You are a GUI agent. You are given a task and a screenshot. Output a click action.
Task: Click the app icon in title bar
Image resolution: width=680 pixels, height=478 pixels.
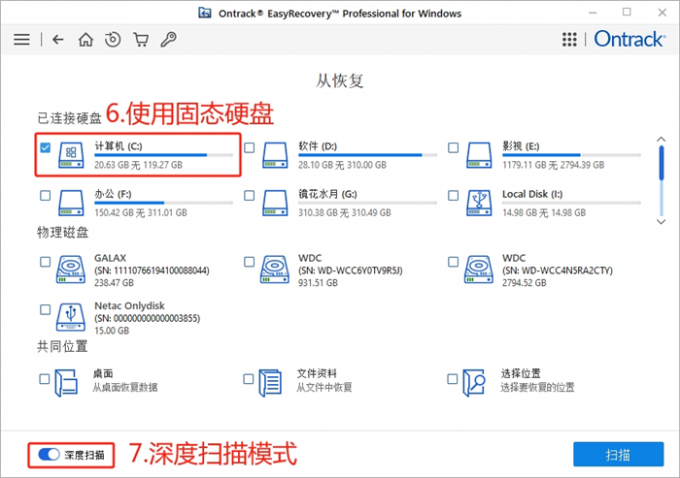tap(205, 13)
